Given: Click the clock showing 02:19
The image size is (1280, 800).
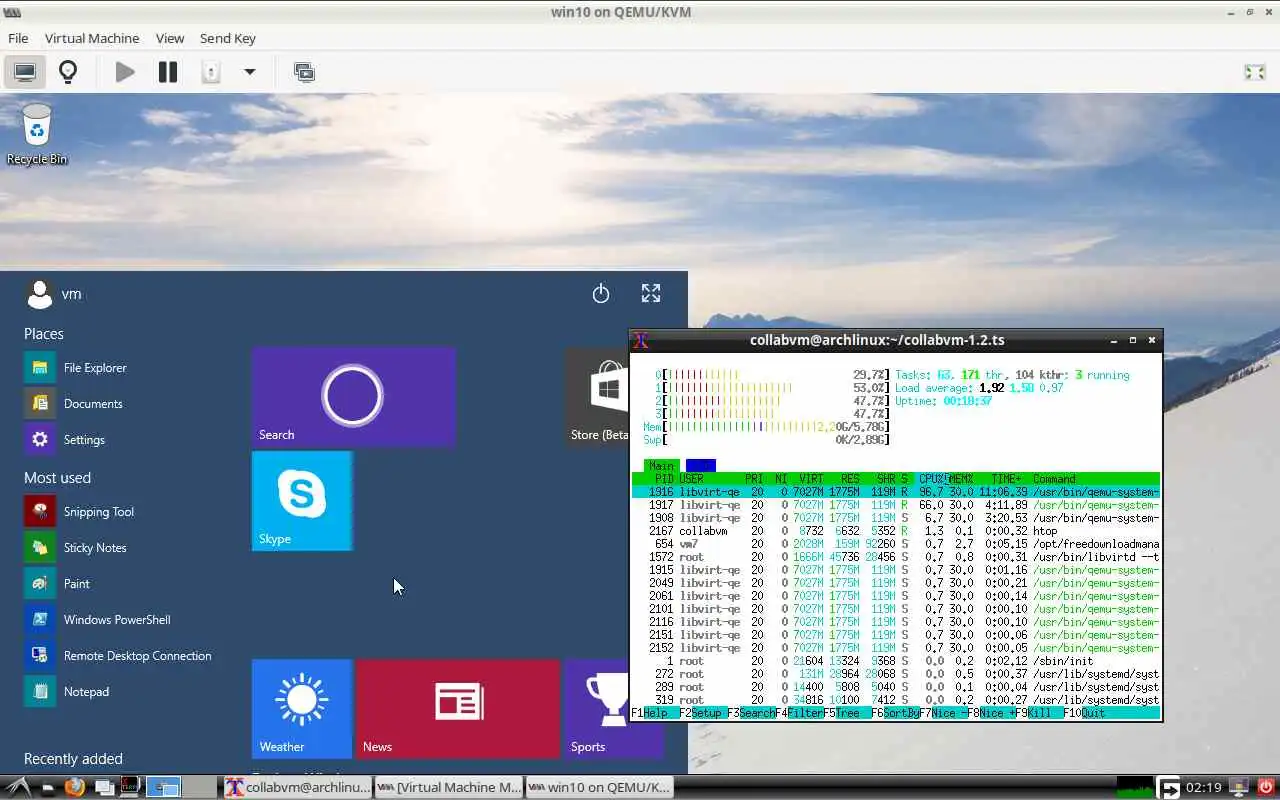Looking at the screenshot, I should coord(1203,788).
